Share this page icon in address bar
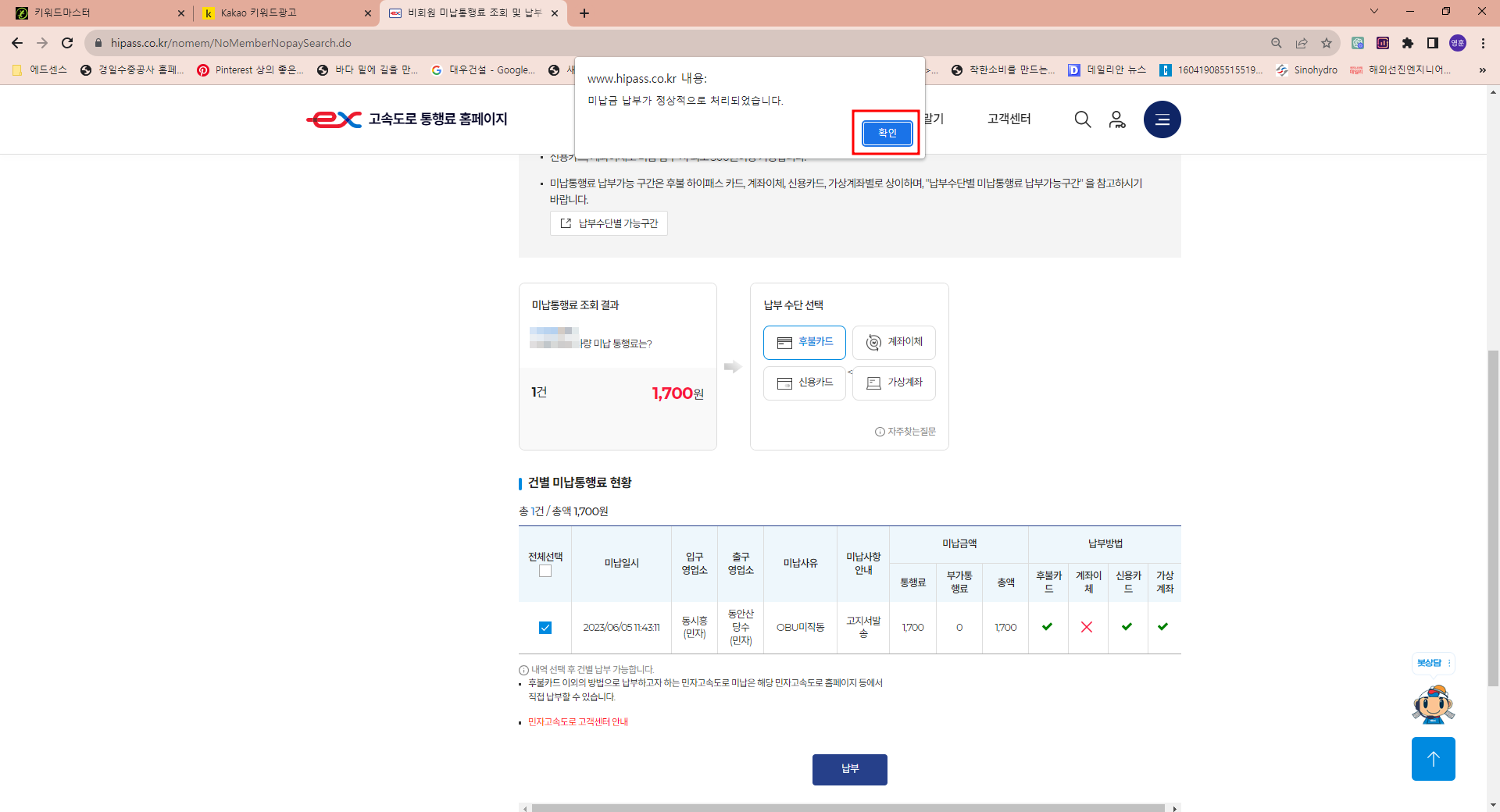1500x812 pixels. coord(1302,43)
